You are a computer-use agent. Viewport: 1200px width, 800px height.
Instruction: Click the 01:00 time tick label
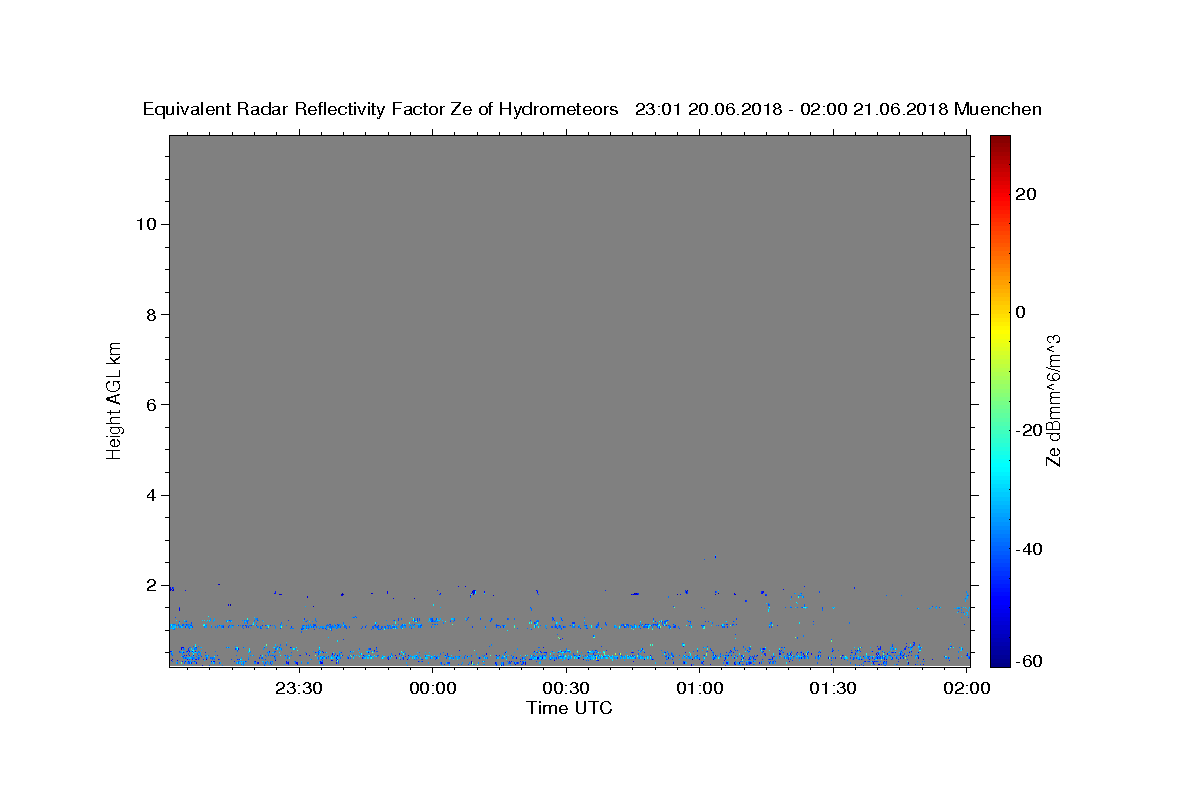tap(700, 688)
